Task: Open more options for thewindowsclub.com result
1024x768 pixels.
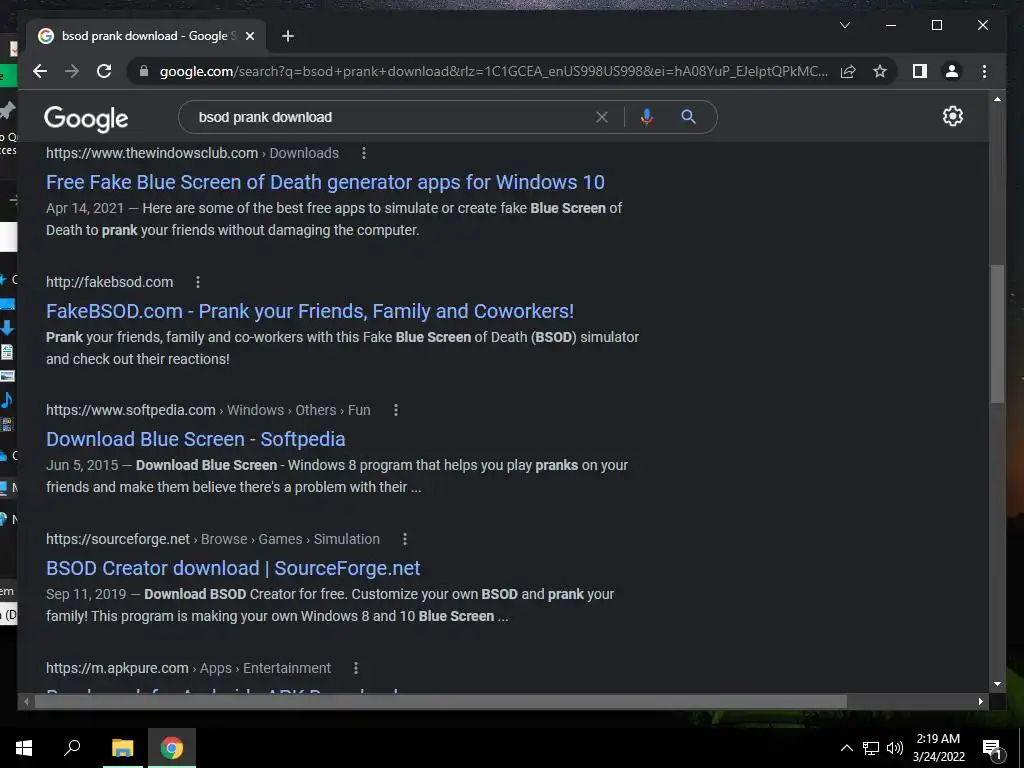Action: (x=364, y=153)
